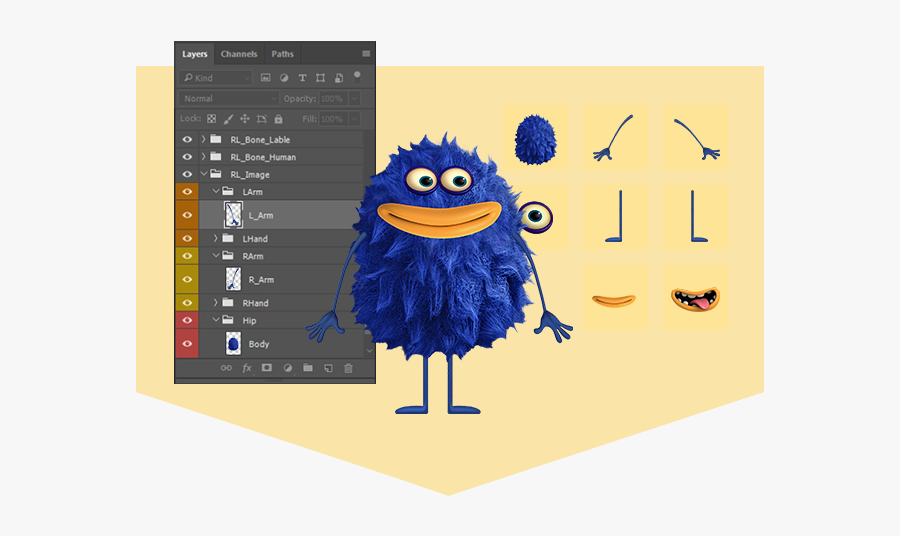Click the open mouth with tongue tile
This screenshot has height=536, width=900.
(x=695, y=298)
